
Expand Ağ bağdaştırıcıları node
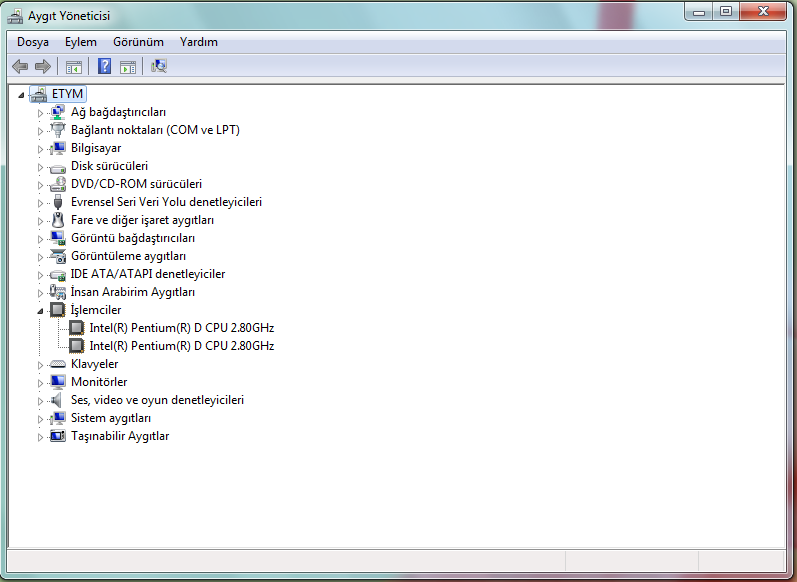(x=40, y=113)
